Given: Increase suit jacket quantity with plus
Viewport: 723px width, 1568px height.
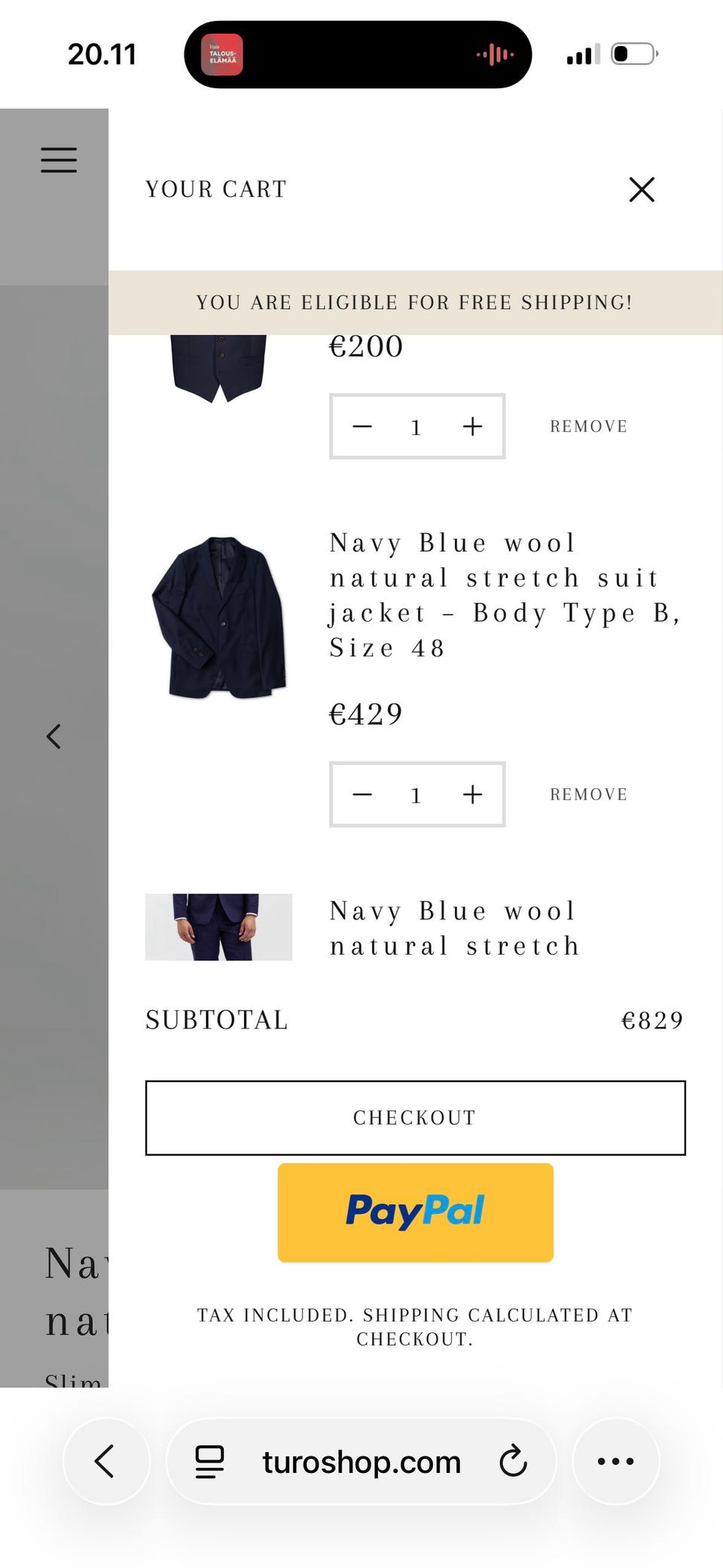Looking at the screenshot, I should click(472, 794).
